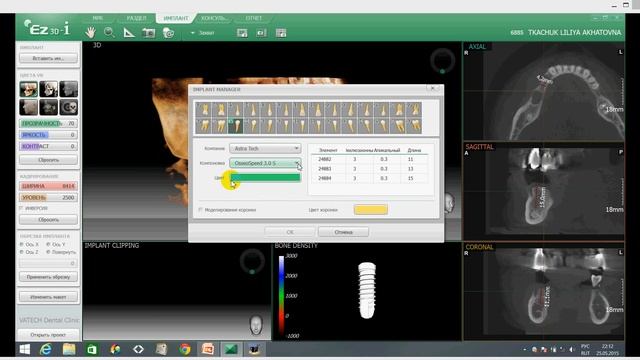Image resolution: width=640 pixels, height=360 pixels.
Task: Click the volume icon in system tray
Action: 571,349
